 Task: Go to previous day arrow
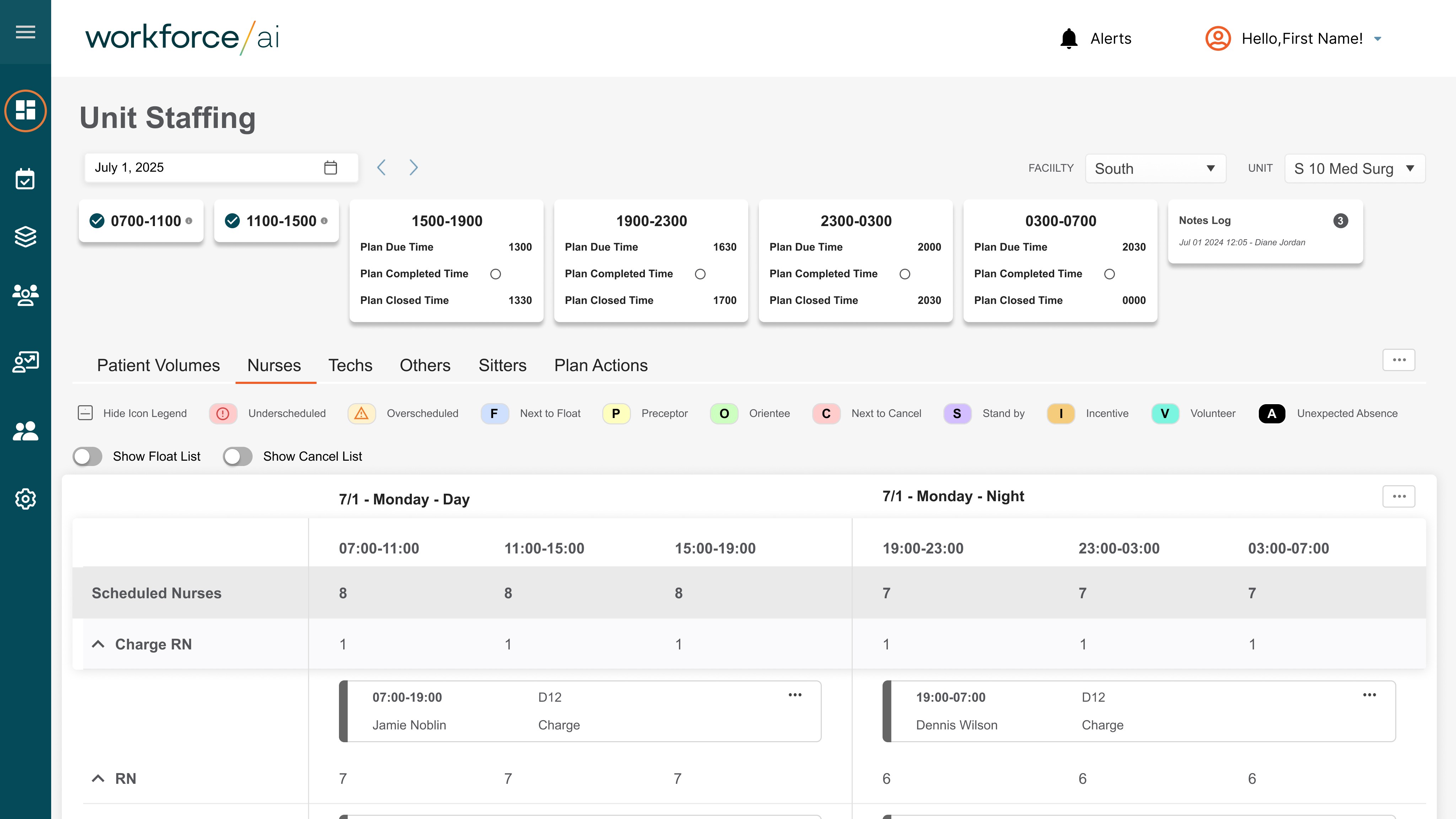point(382,167)
